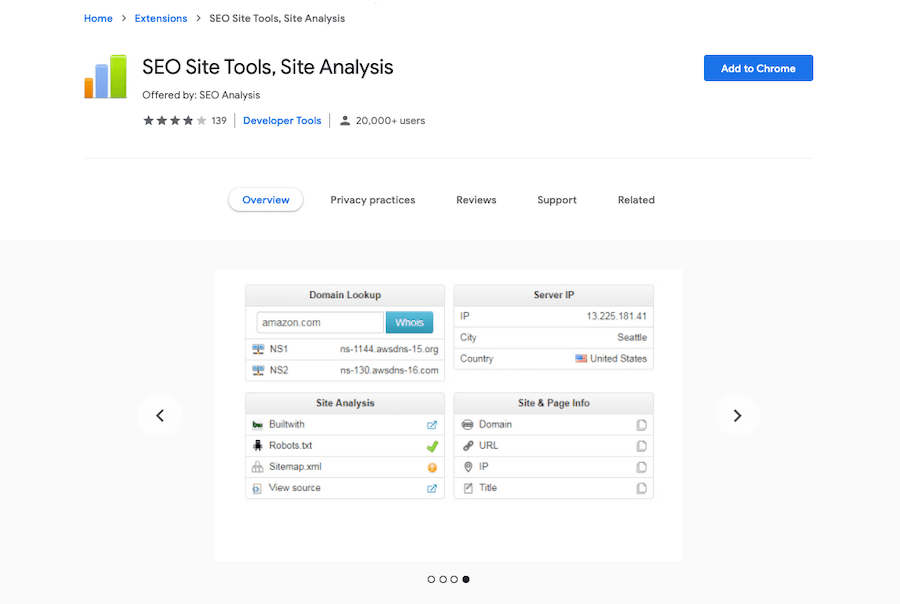Click the extension screenshot preview image
The image size is (900, 604).
449,415
